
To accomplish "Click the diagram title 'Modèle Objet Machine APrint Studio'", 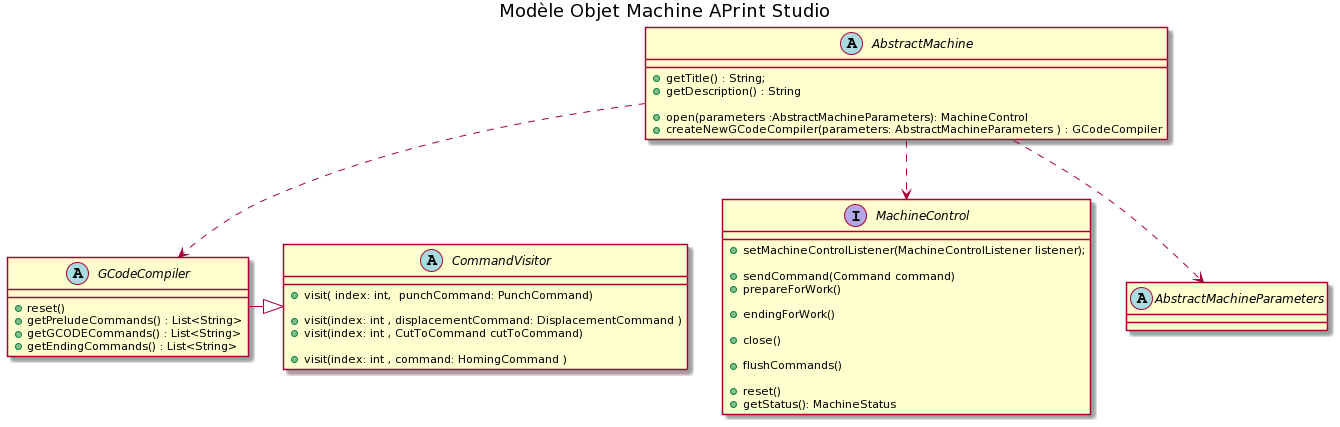I will (664, 11).
